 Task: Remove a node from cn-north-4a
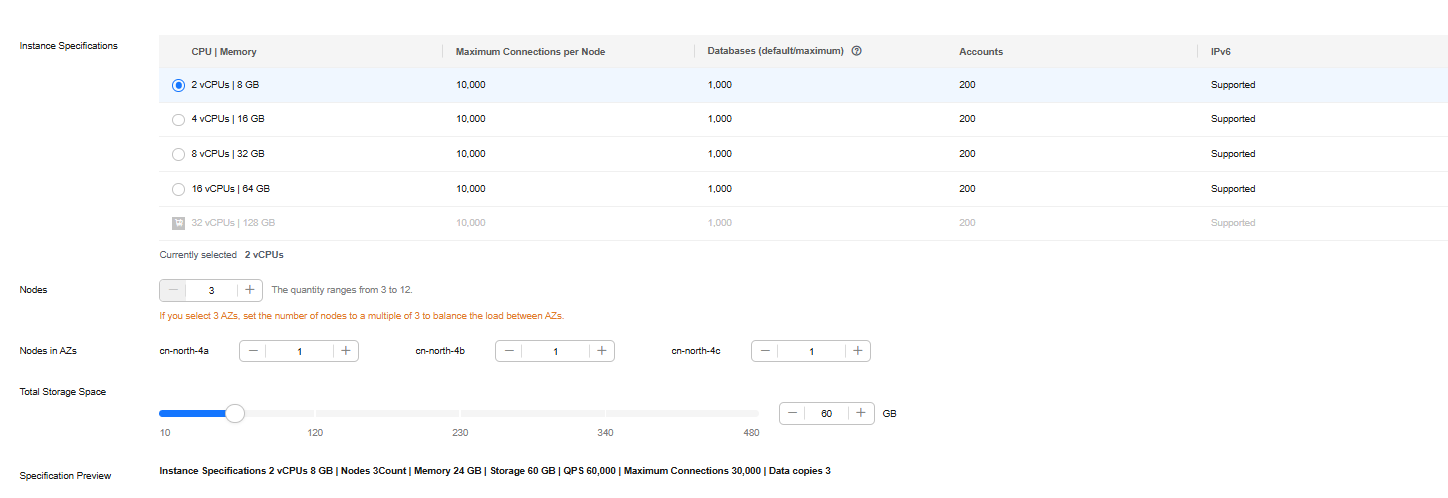253,351
